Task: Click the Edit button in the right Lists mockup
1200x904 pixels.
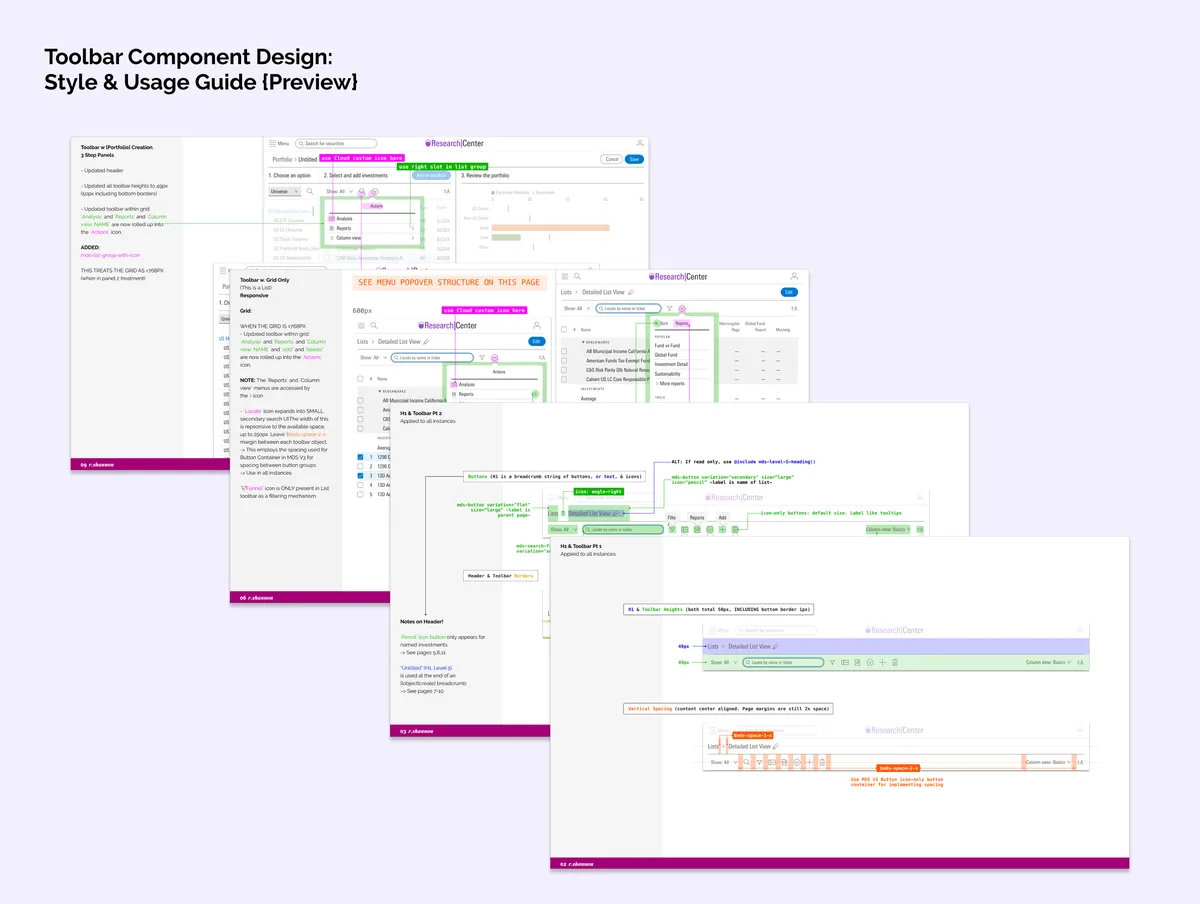Action: (x=789, y=292)
